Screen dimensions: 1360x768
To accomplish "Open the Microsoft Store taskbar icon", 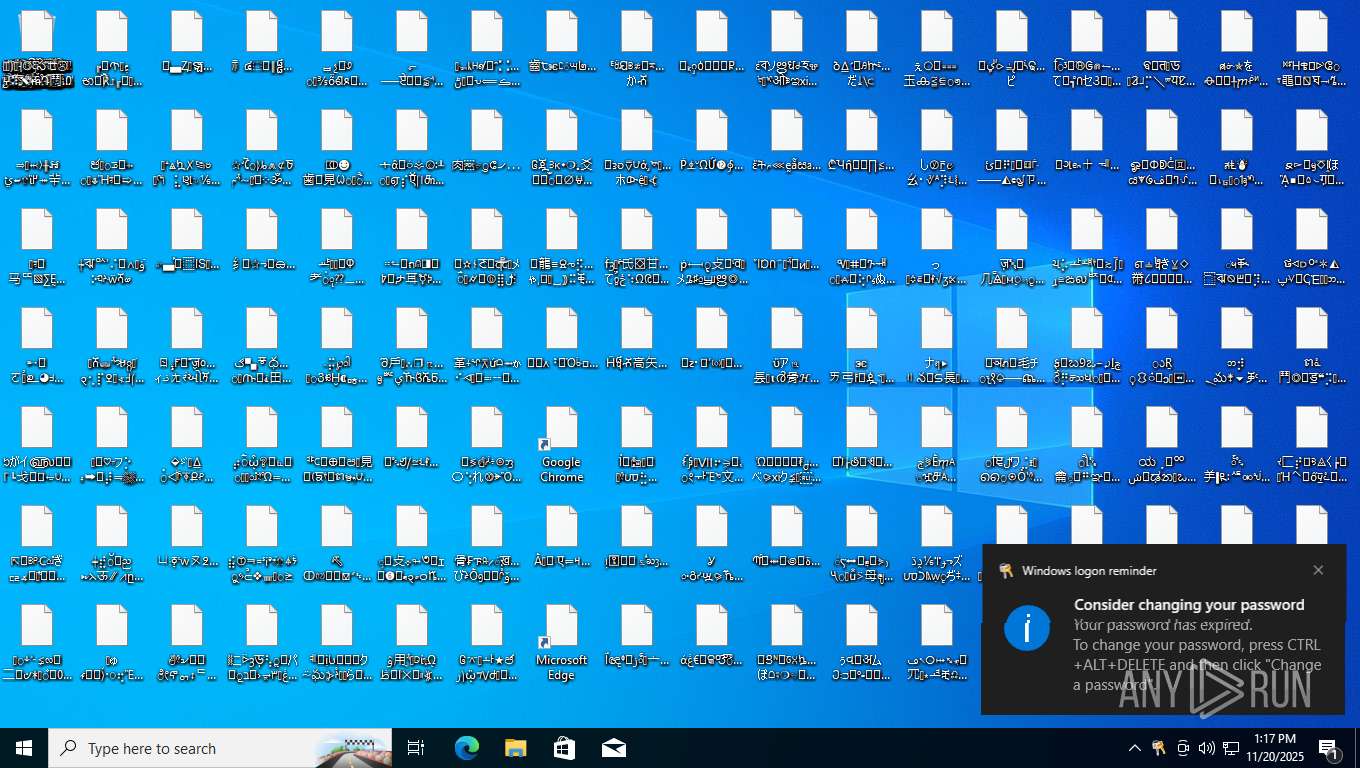I will click(x=564, y=748).
